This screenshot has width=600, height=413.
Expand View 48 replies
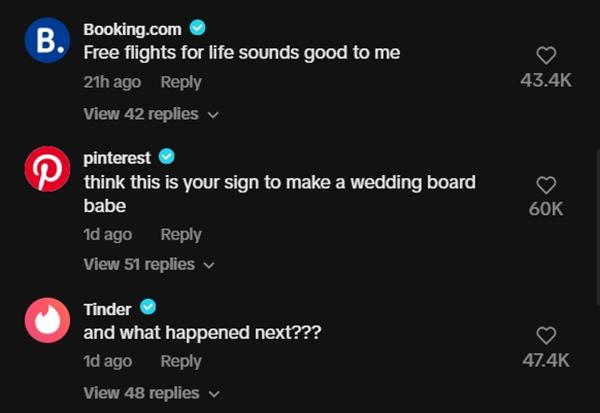coord(150,393)
